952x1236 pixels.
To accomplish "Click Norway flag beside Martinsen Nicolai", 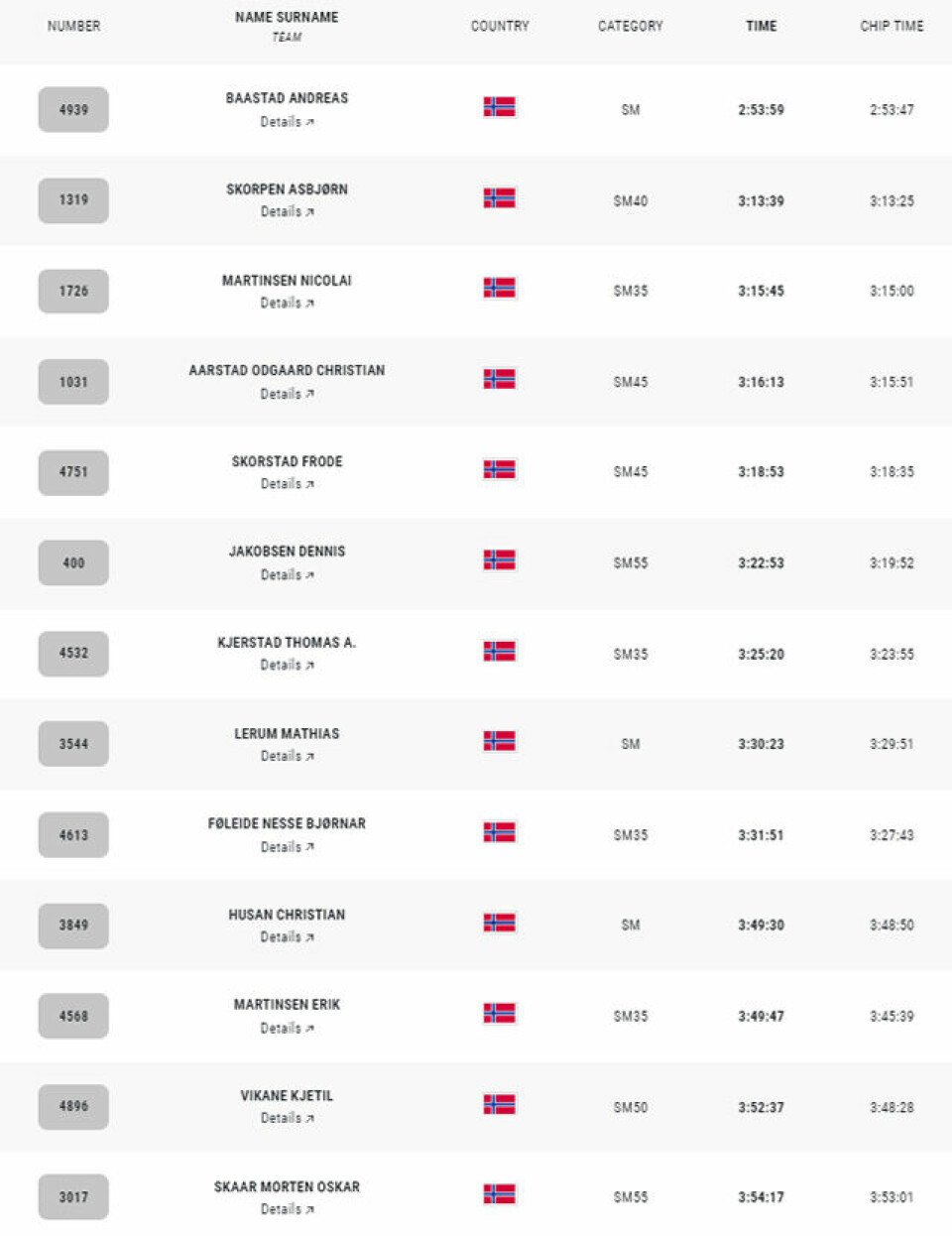I will coord(499,288).
